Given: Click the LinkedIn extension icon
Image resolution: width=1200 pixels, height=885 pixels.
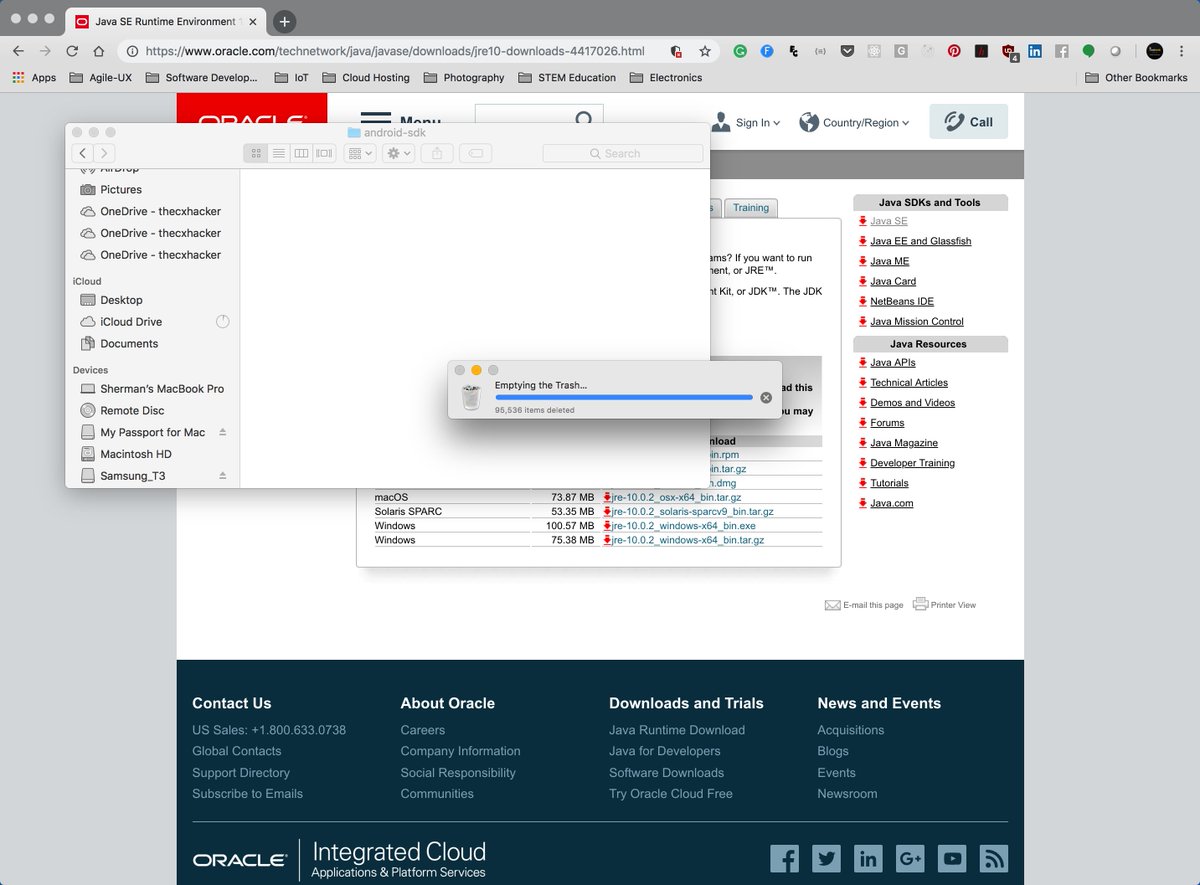Looking at the screenshot, I should 1035,51.
